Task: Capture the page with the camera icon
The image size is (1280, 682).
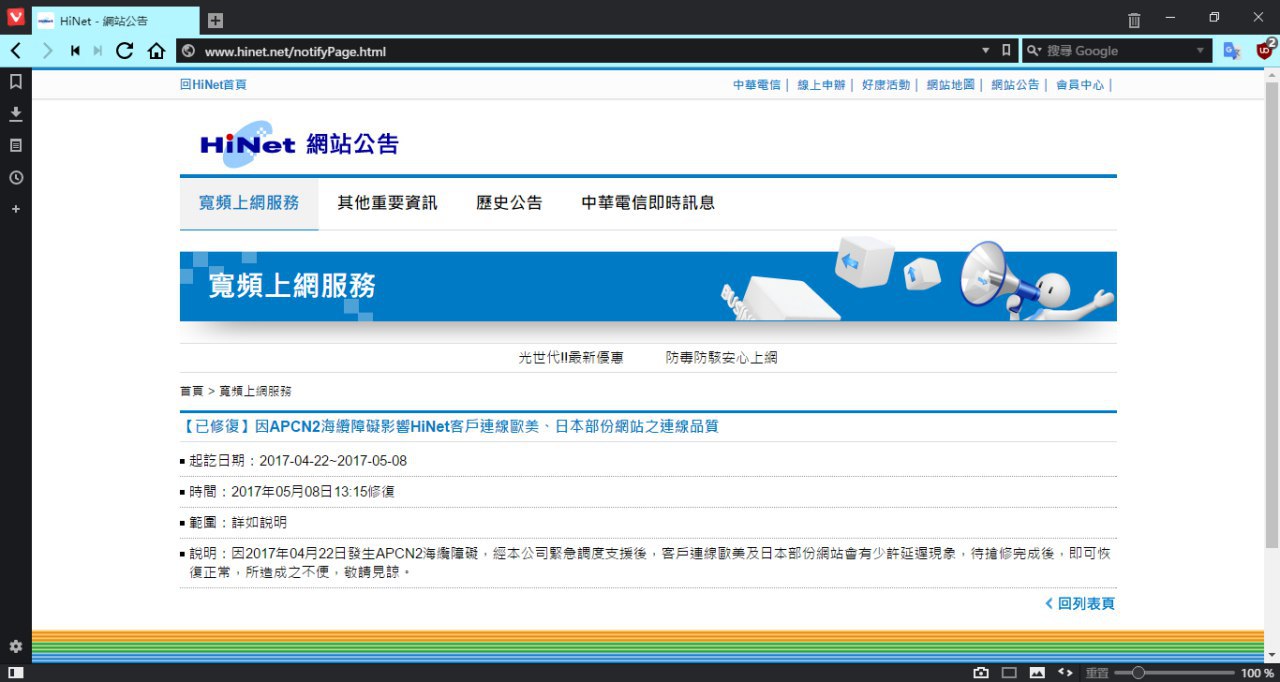Action: click(x=981, y=673)
